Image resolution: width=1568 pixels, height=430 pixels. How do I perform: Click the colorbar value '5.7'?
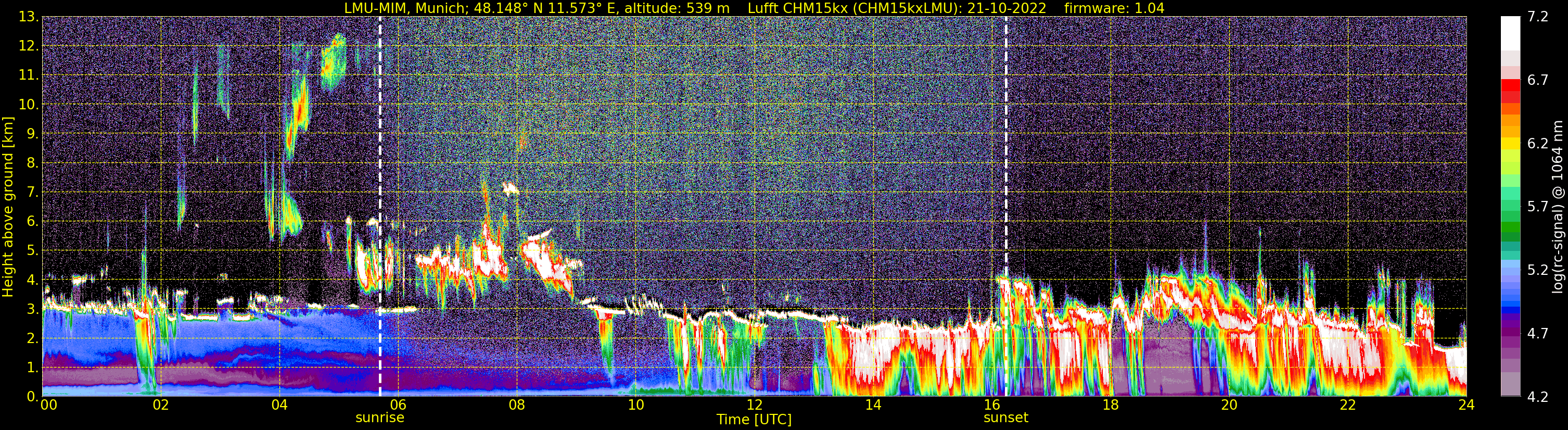click(1538, 207)
